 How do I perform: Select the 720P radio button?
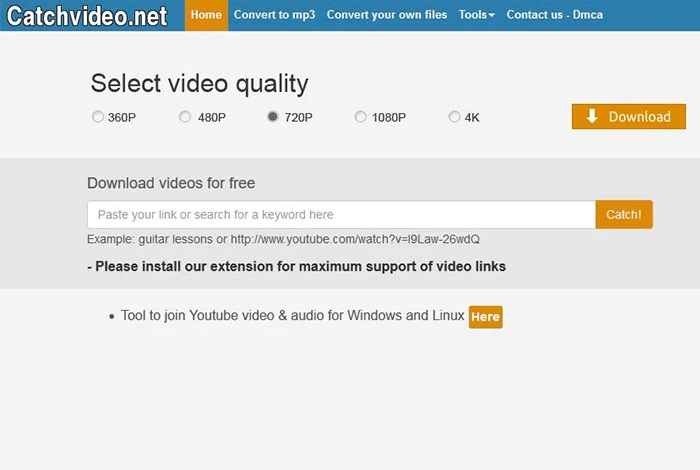273,117
